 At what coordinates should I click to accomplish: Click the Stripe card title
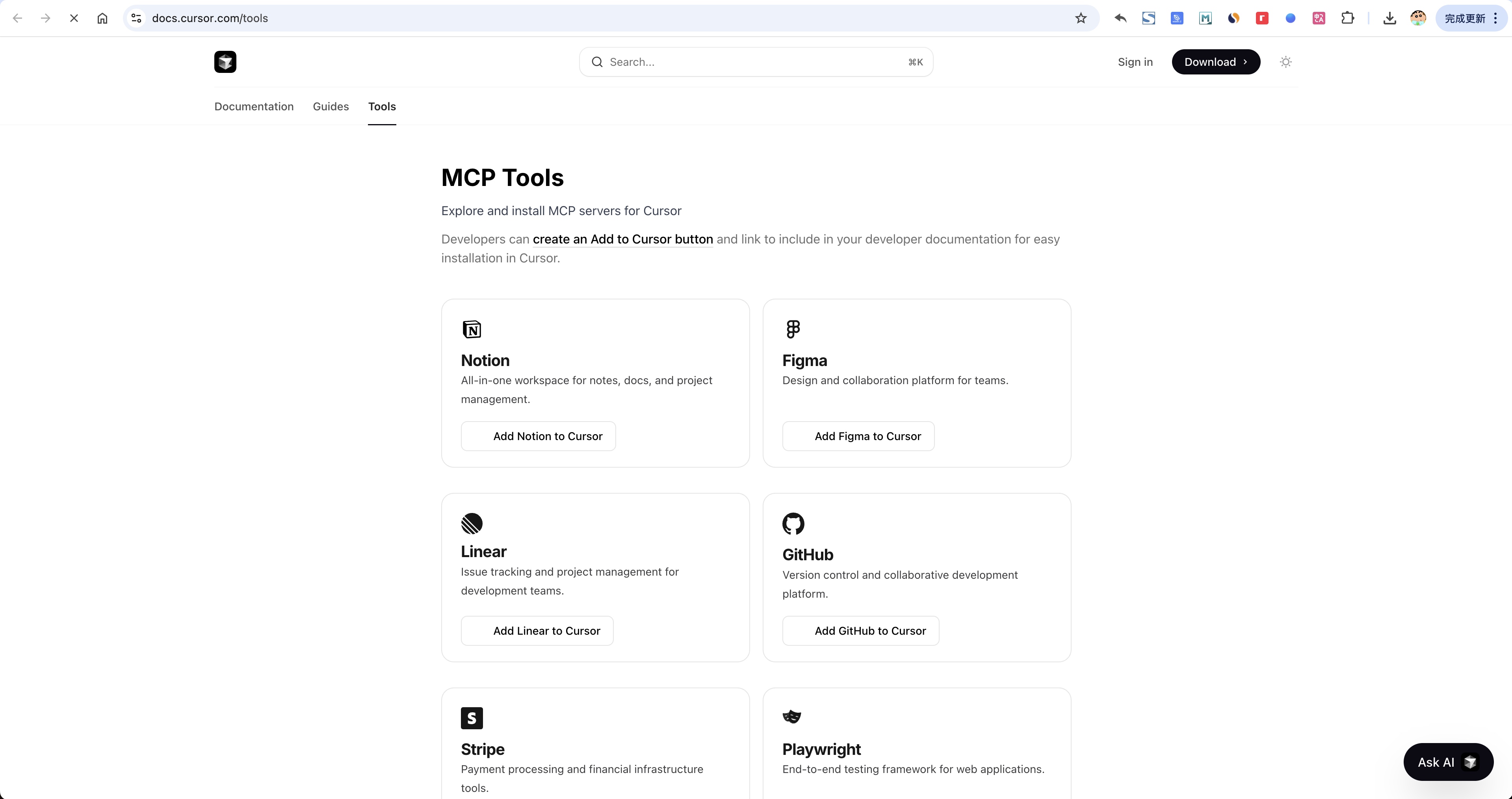pos(483,749)
